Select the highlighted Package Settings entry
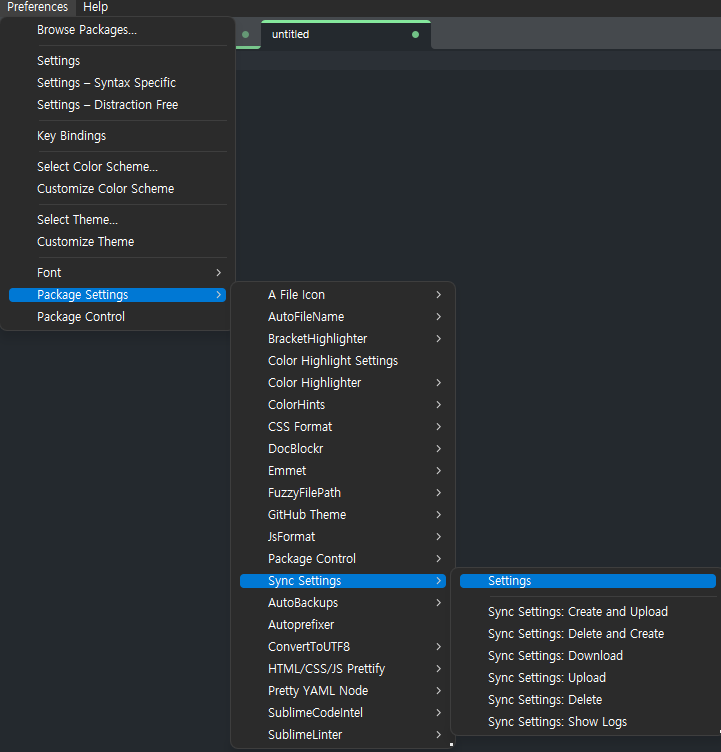The width and height of the screenshot is (721, 752). click(118, 295)
